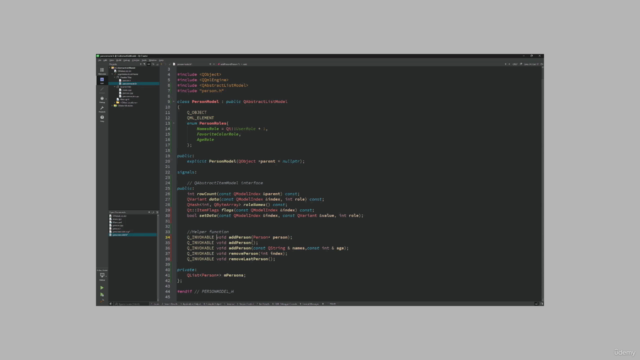Open person.cpp under Source Files
This screenshot has height=360, width=640.
pos(127,93)
